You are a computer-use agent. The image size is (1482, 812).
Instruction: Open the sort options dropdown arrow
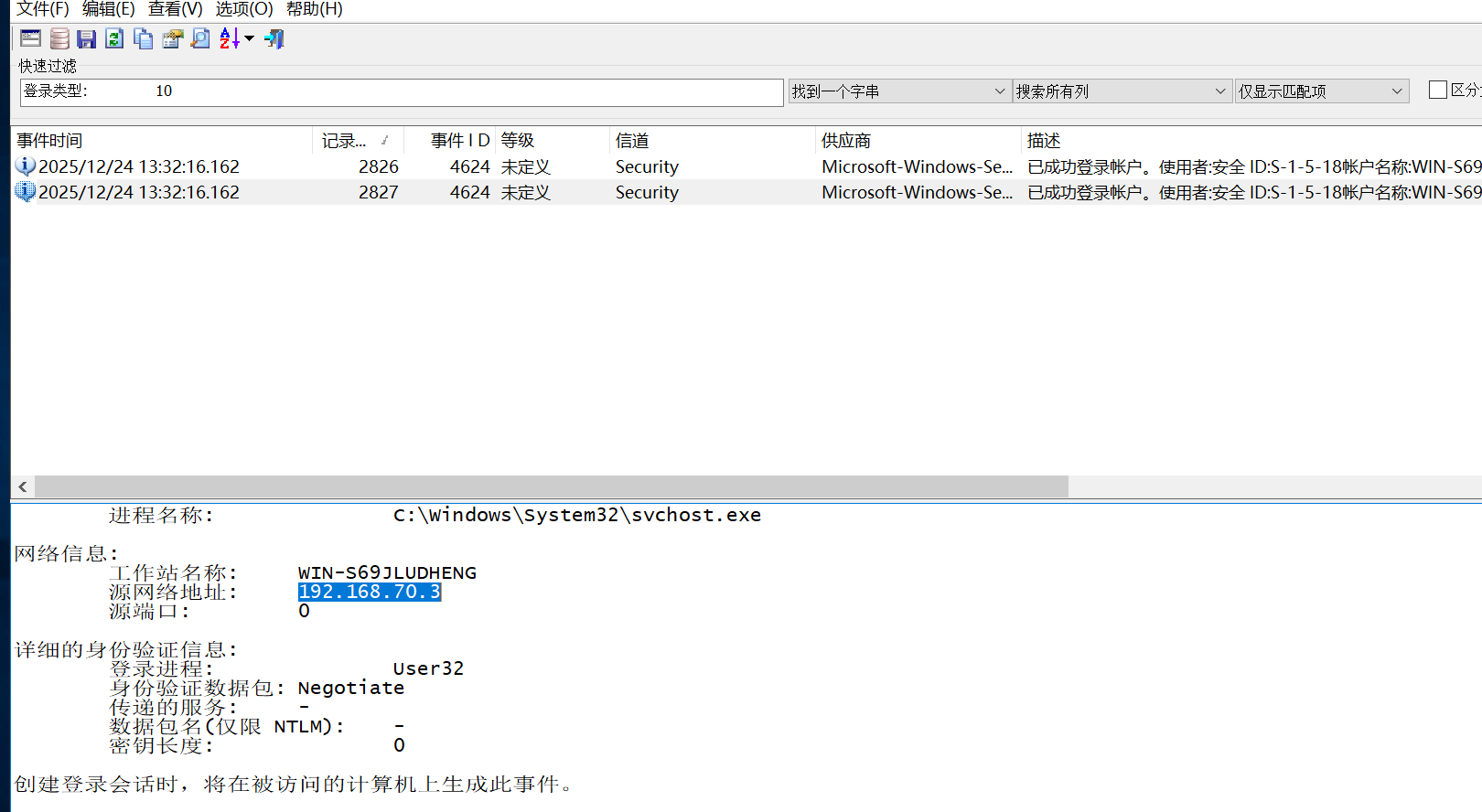click(249, 38)
